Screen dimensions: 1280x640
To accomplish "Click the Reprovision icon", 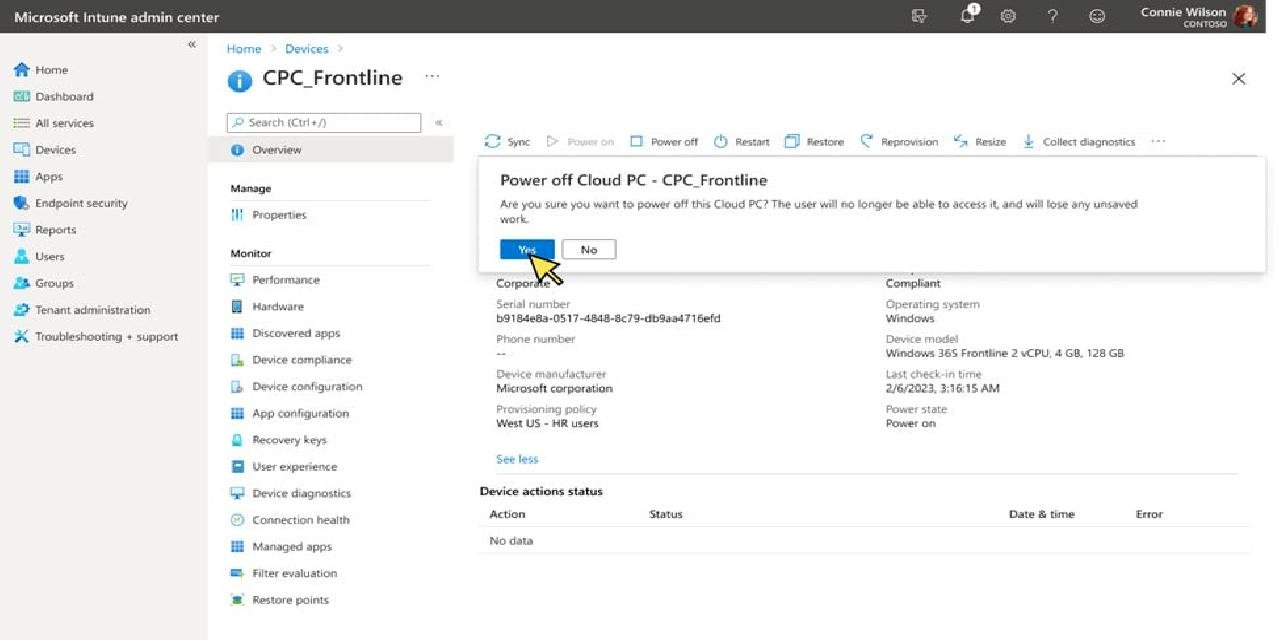I will click(867, 142).
